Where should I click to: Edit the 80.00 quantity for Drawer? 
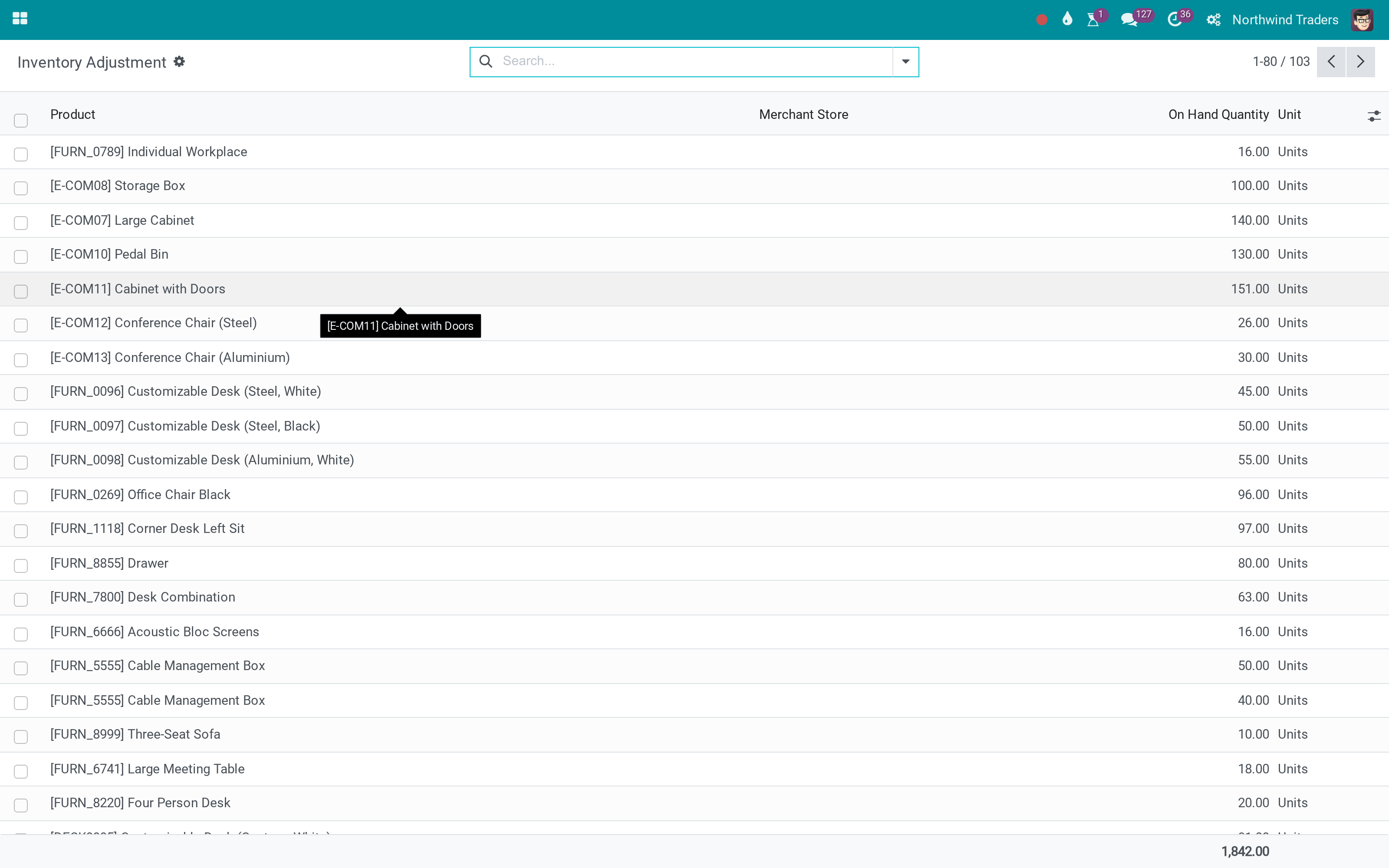point(1253,563)
